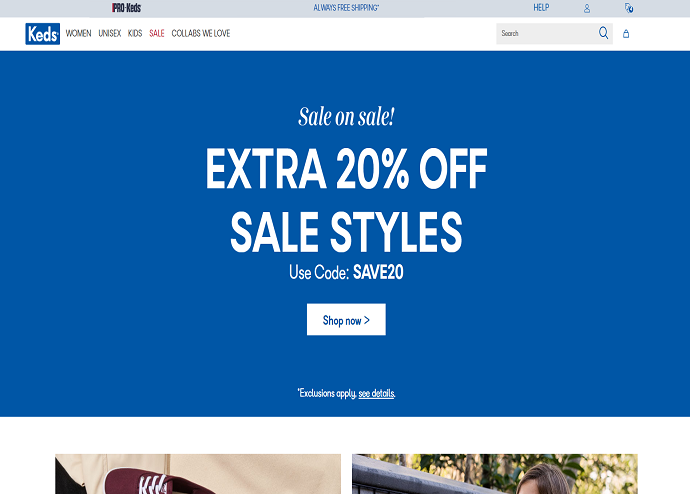
Task: Focus the Search input field
Action: [x=546, y=33]
